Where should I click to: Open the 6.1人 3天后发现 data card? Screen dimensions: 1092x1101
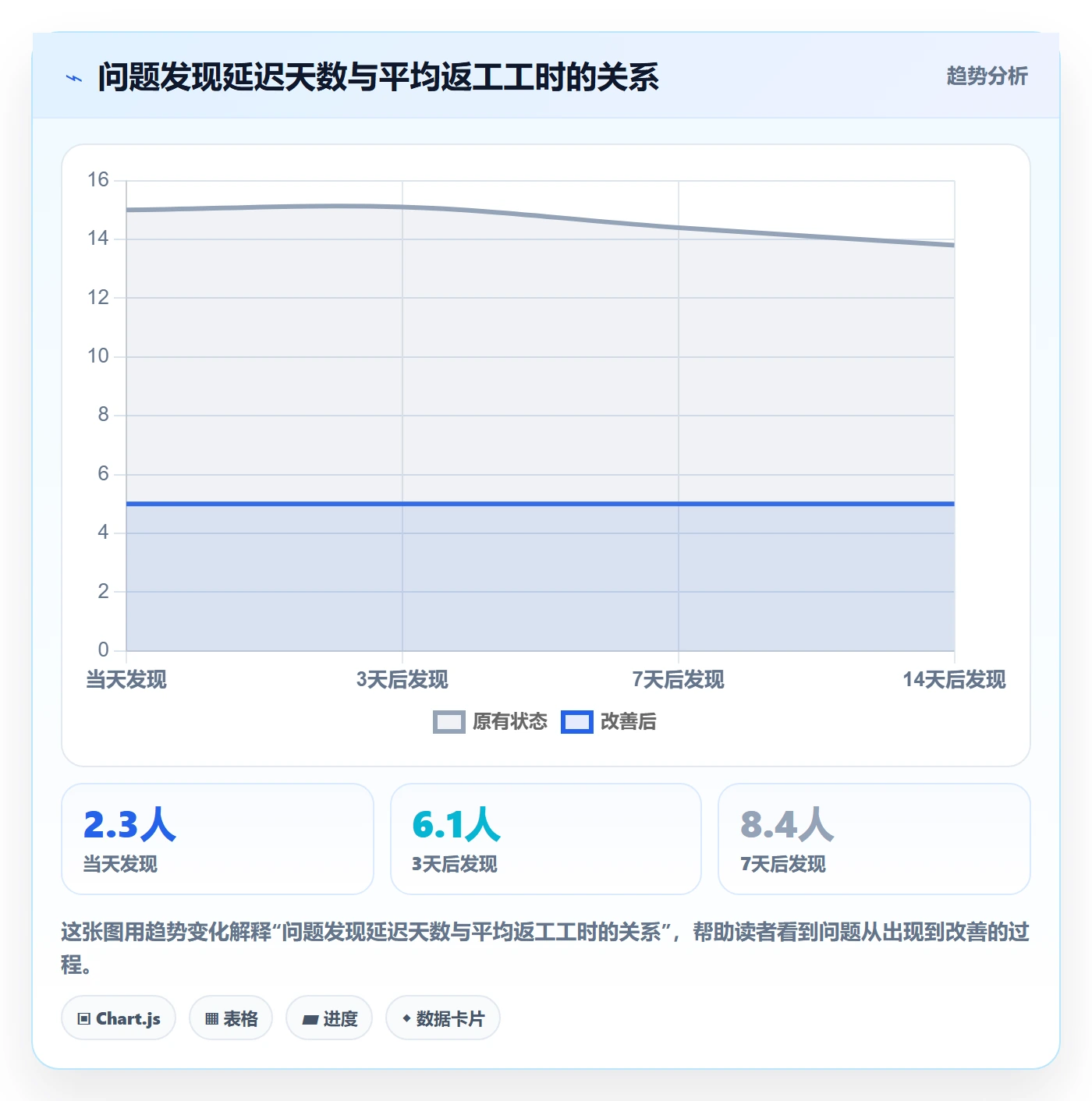pos(546,839)
